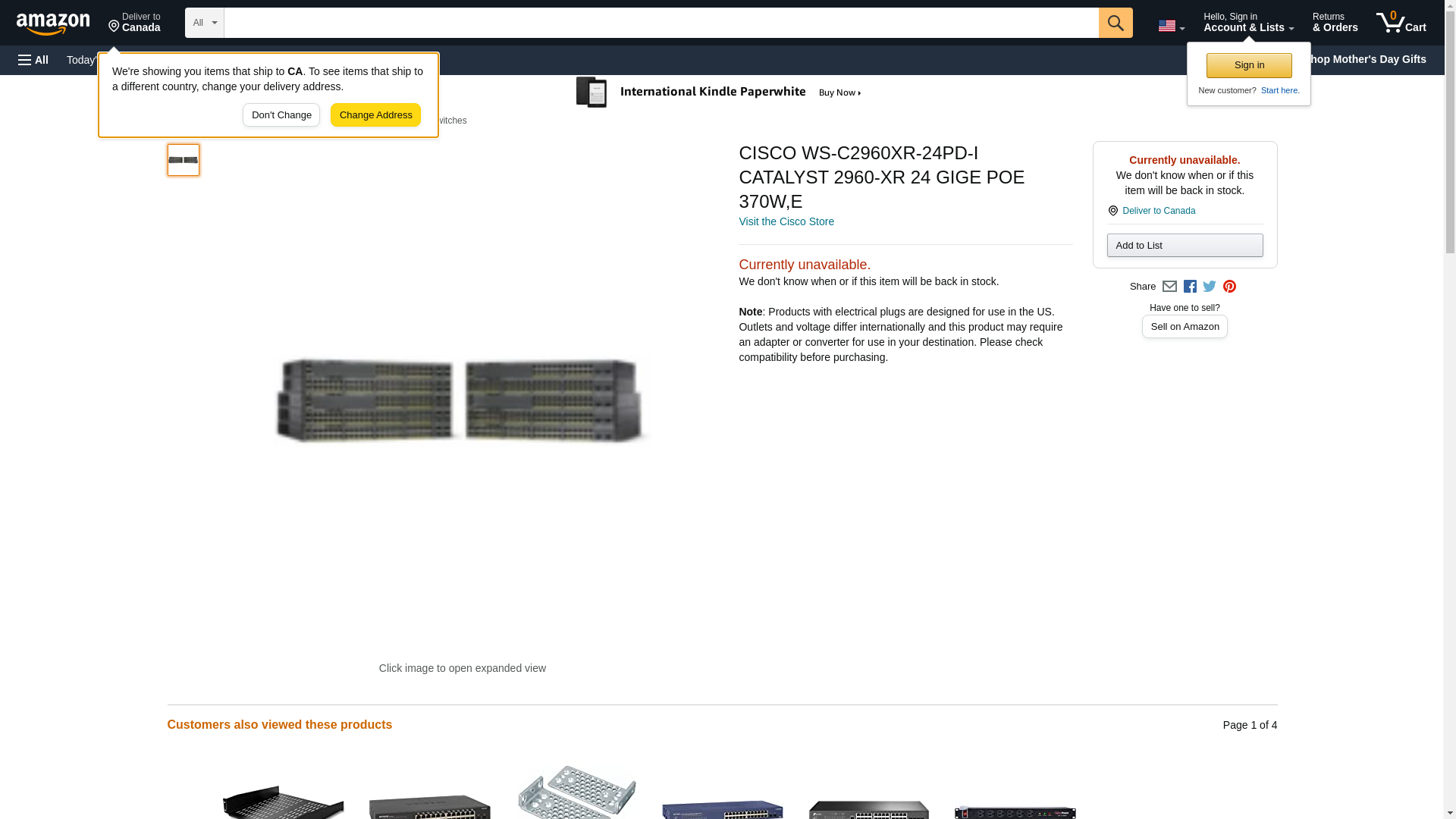
Task: Select the Cisco switch product thumbnail
Action: tap(184, 160)
